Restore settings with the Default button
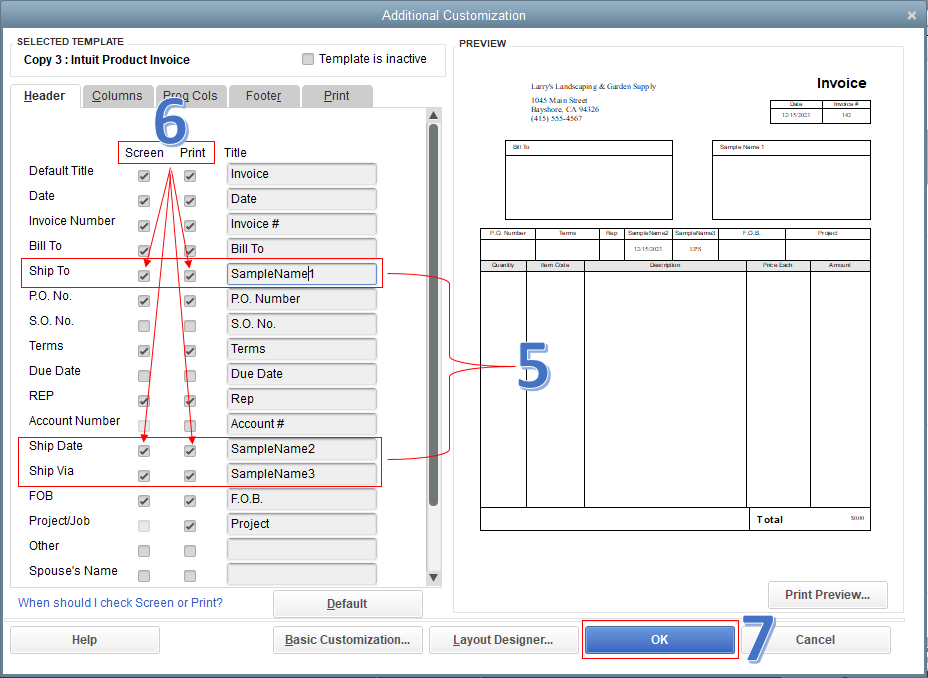 pyautogui.click(x=347, y=604)
